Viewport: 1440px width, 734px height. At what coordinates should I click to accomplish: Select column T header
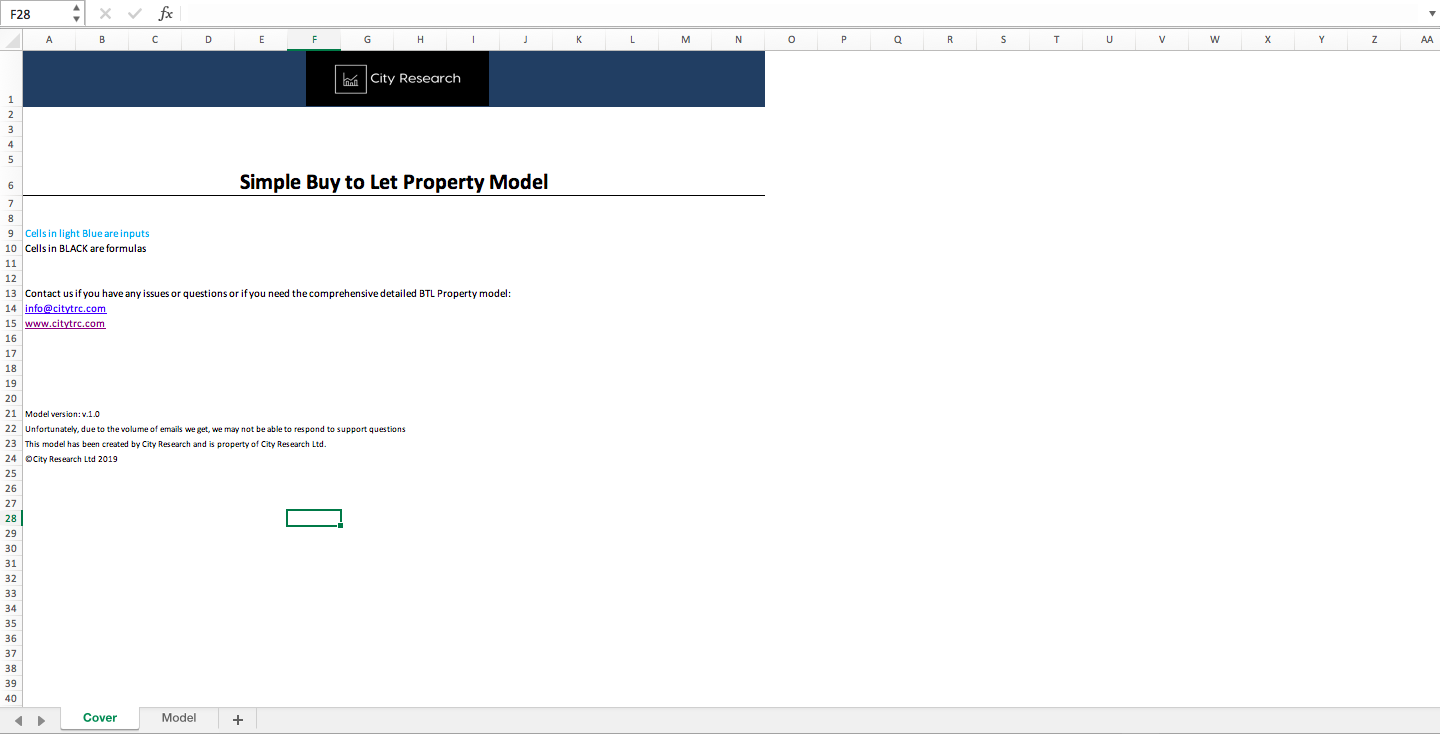click(1056, 40)
